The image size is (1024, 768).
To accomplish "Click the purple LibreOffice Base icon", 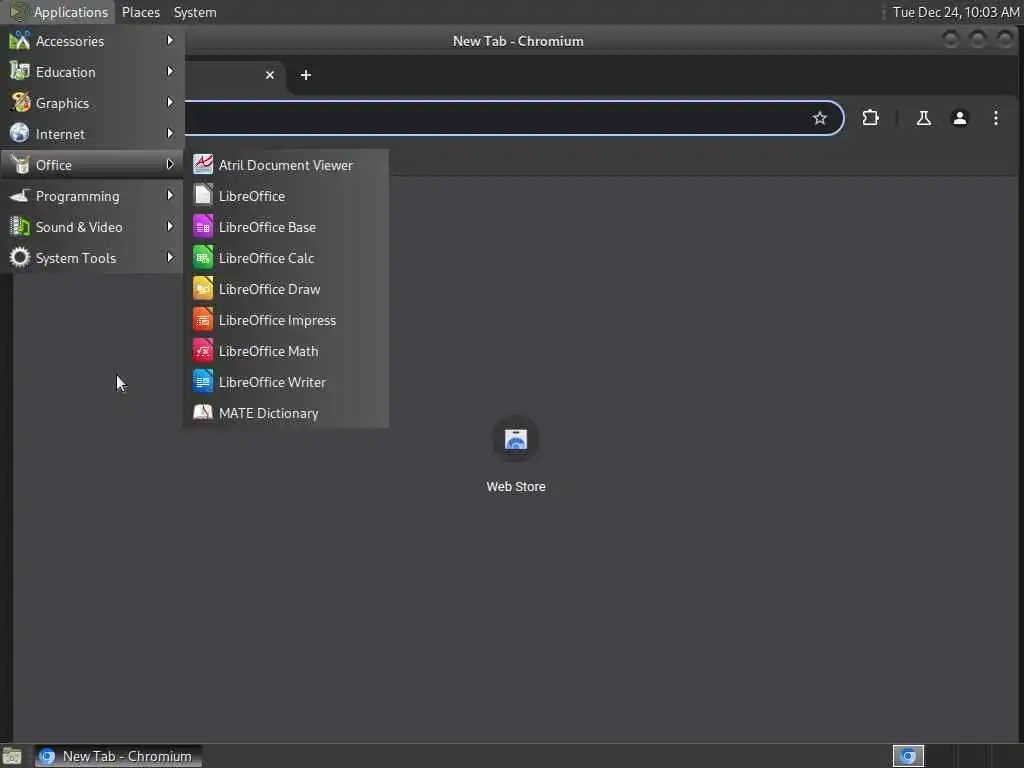I will (203, 227).
